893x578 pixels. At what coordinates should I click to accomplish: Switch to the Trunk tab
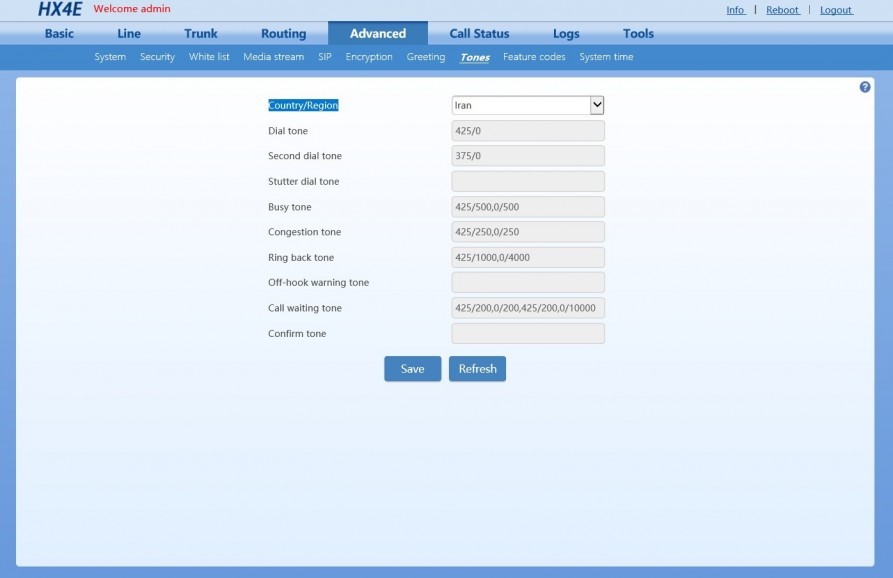[200, 34]
